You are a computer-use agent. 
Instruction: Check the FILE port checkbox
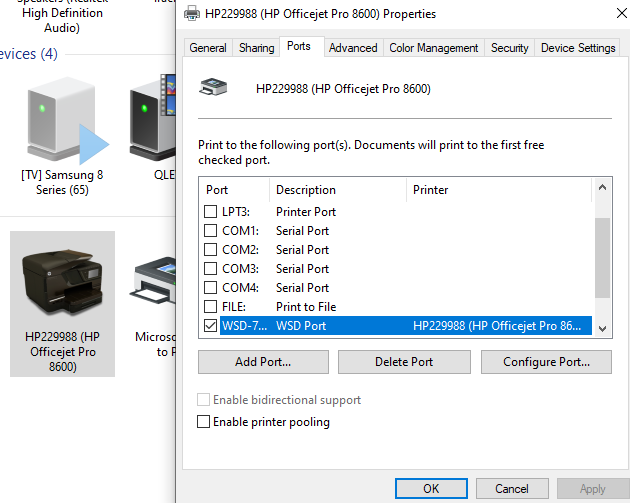pos(211,307)
